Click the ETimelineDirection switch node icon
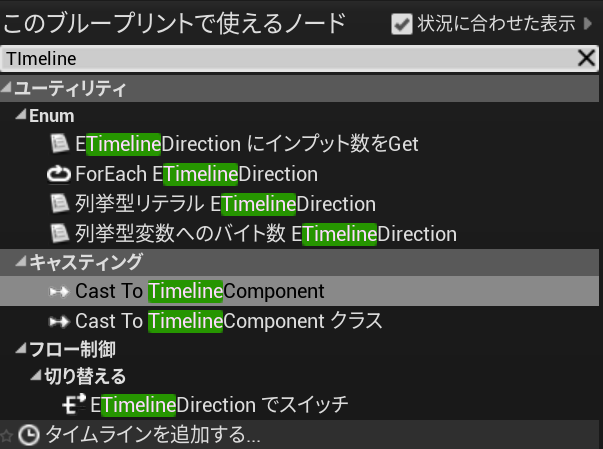Image resolution: width=603 pixels, height=449 pixels. [x=75, y=405]
